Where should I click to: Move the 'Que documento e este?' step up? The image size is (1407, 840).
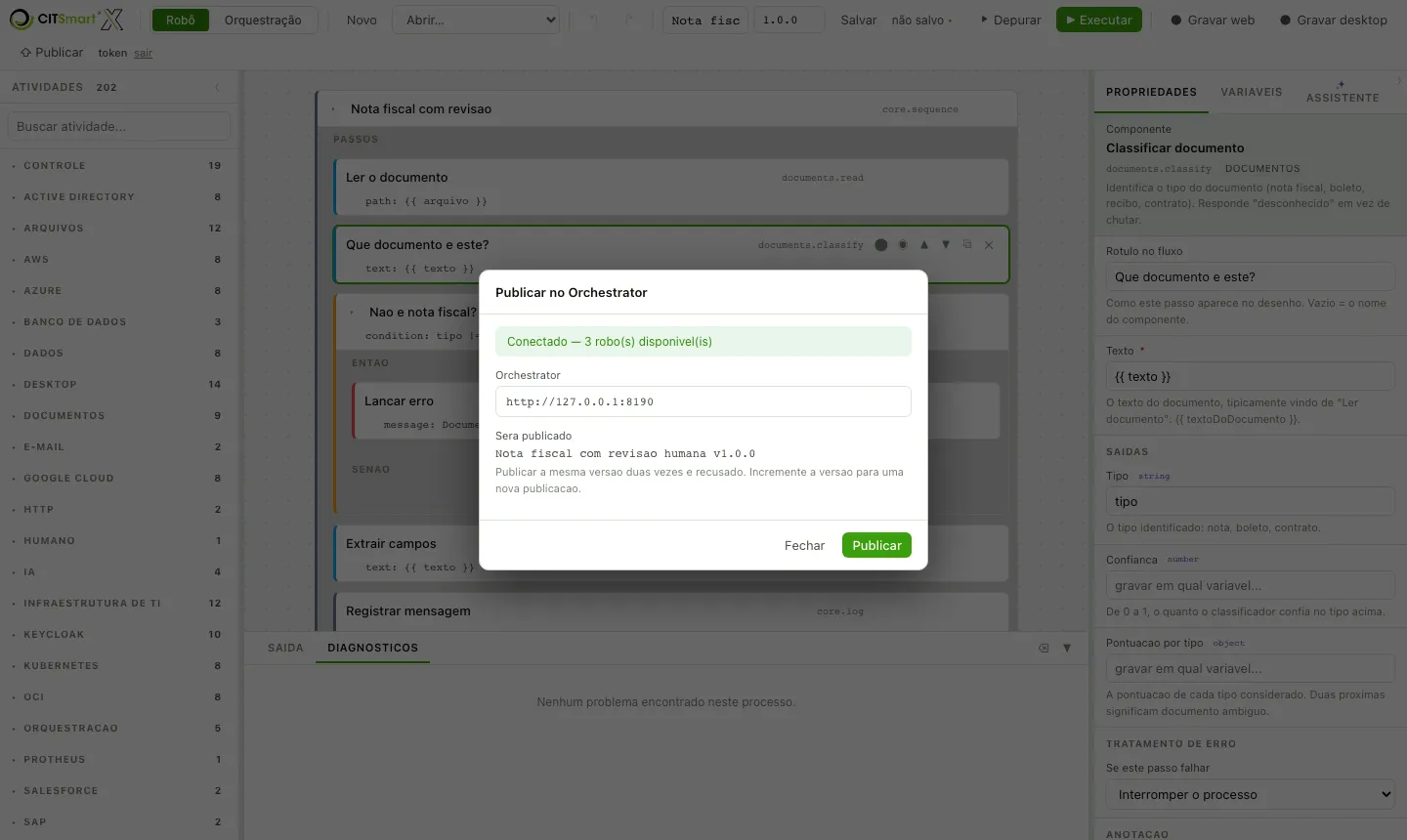924,245
